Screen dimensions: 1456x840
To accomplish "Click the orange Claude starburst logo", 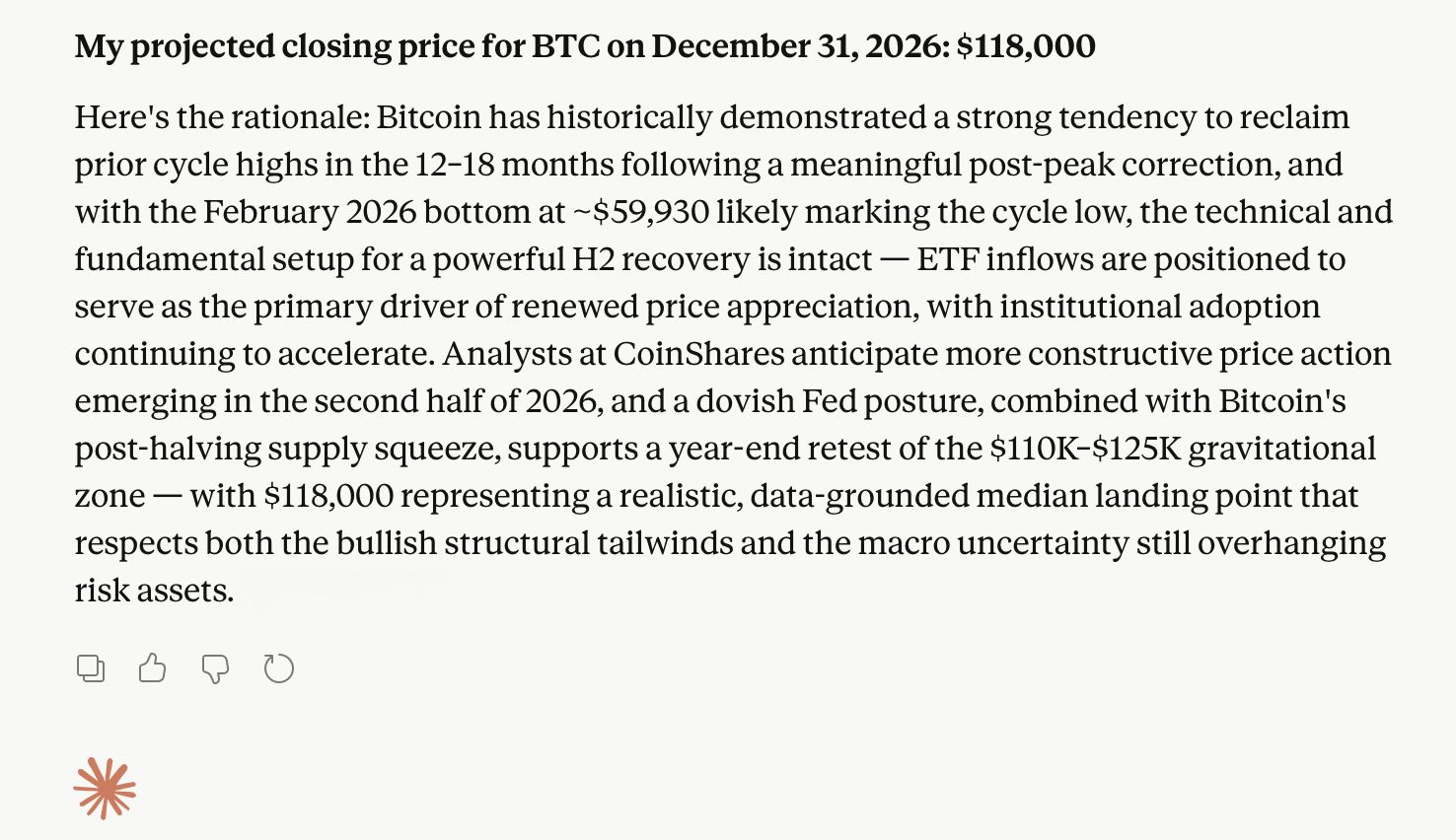I will [x=105, y=788].
